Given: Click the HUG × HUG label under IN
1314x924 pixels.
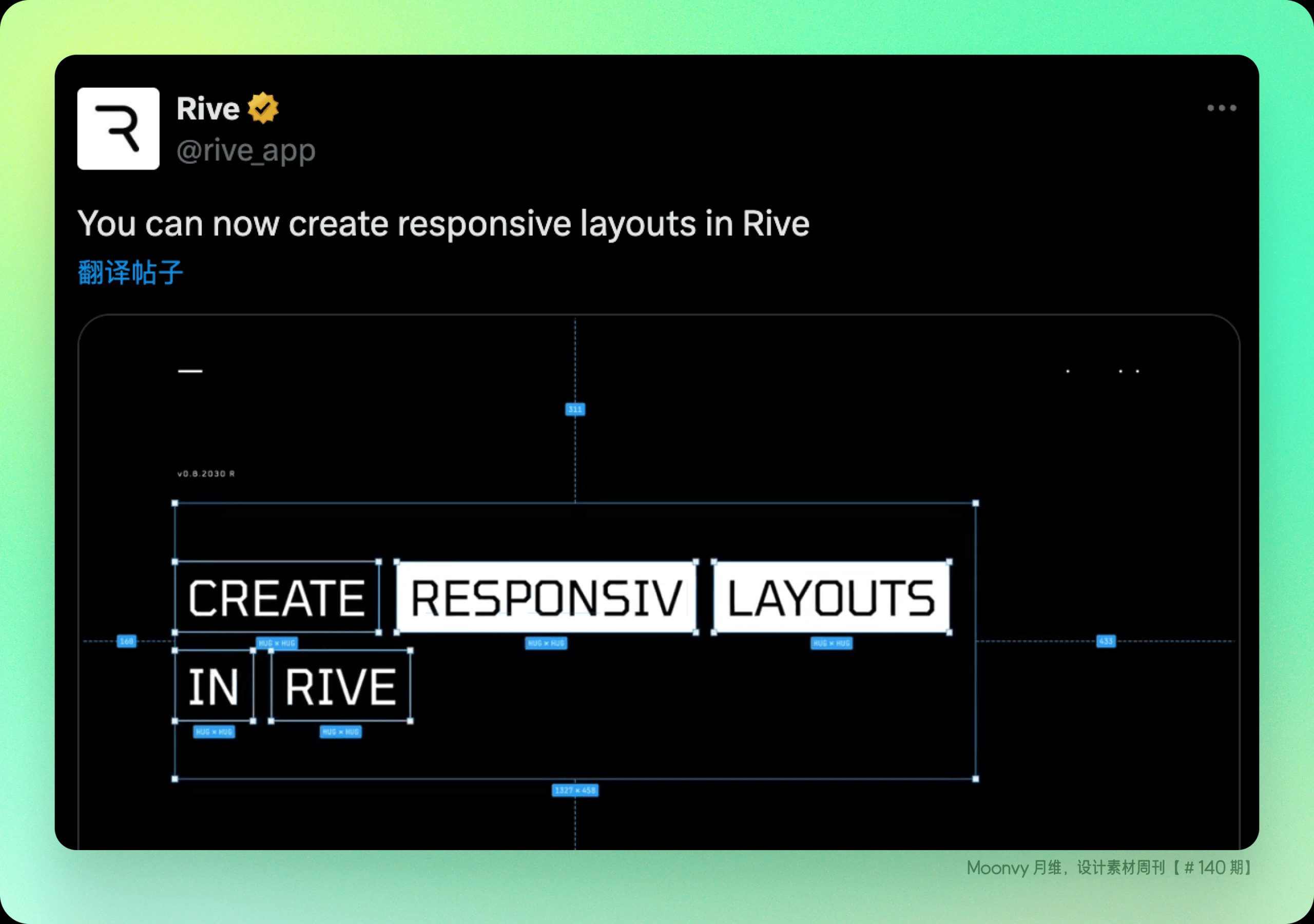Looking at the screenshot, I should tap(214, 732).
